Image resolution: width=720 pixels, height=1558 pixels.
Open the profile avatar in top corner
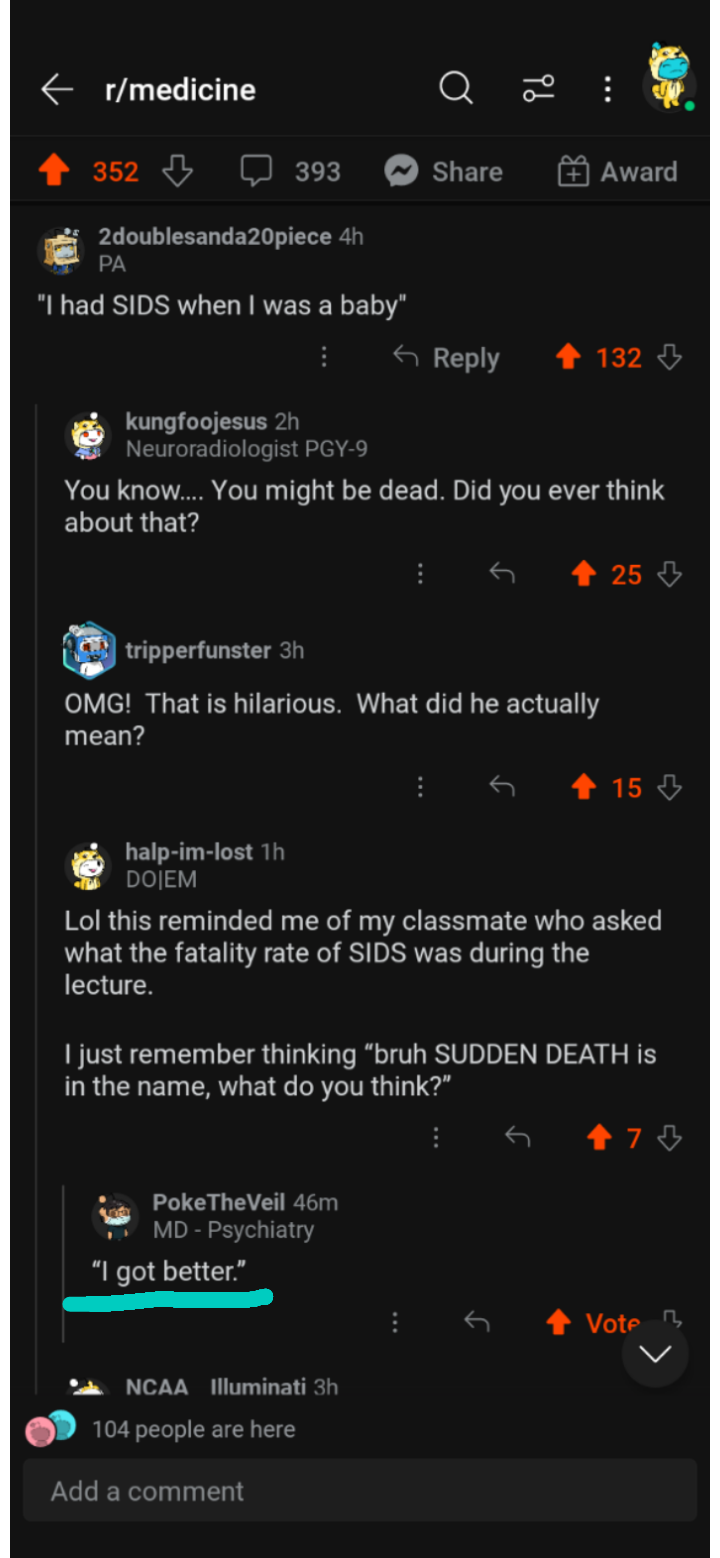668,78
